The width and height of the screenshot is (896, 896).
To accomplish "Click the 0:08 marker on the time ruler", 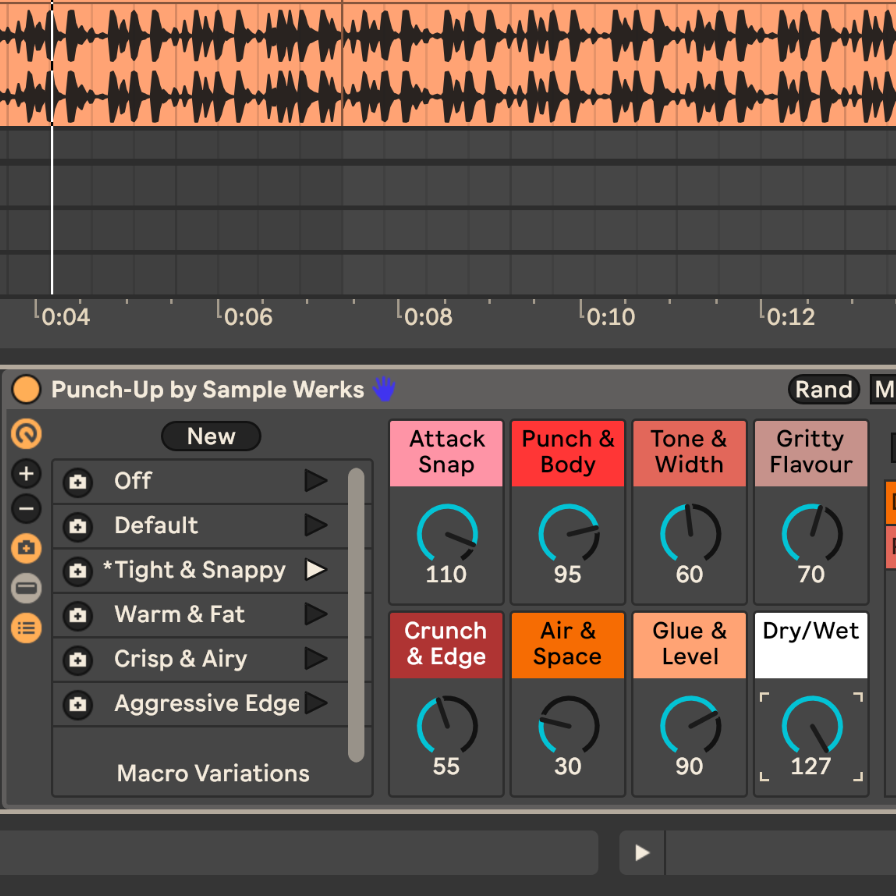I will click(427, 317).
